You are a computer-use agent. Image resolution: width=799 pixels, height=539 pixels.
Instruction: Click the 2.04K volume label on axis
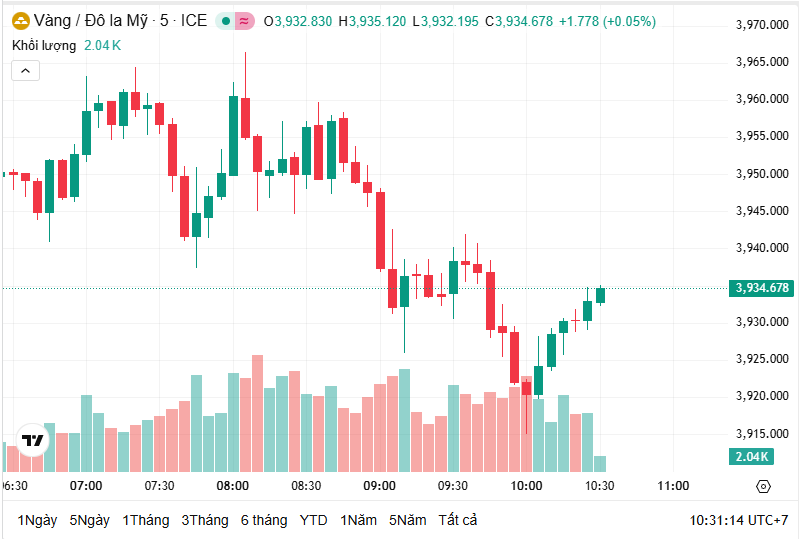click(x=751, y=457)
